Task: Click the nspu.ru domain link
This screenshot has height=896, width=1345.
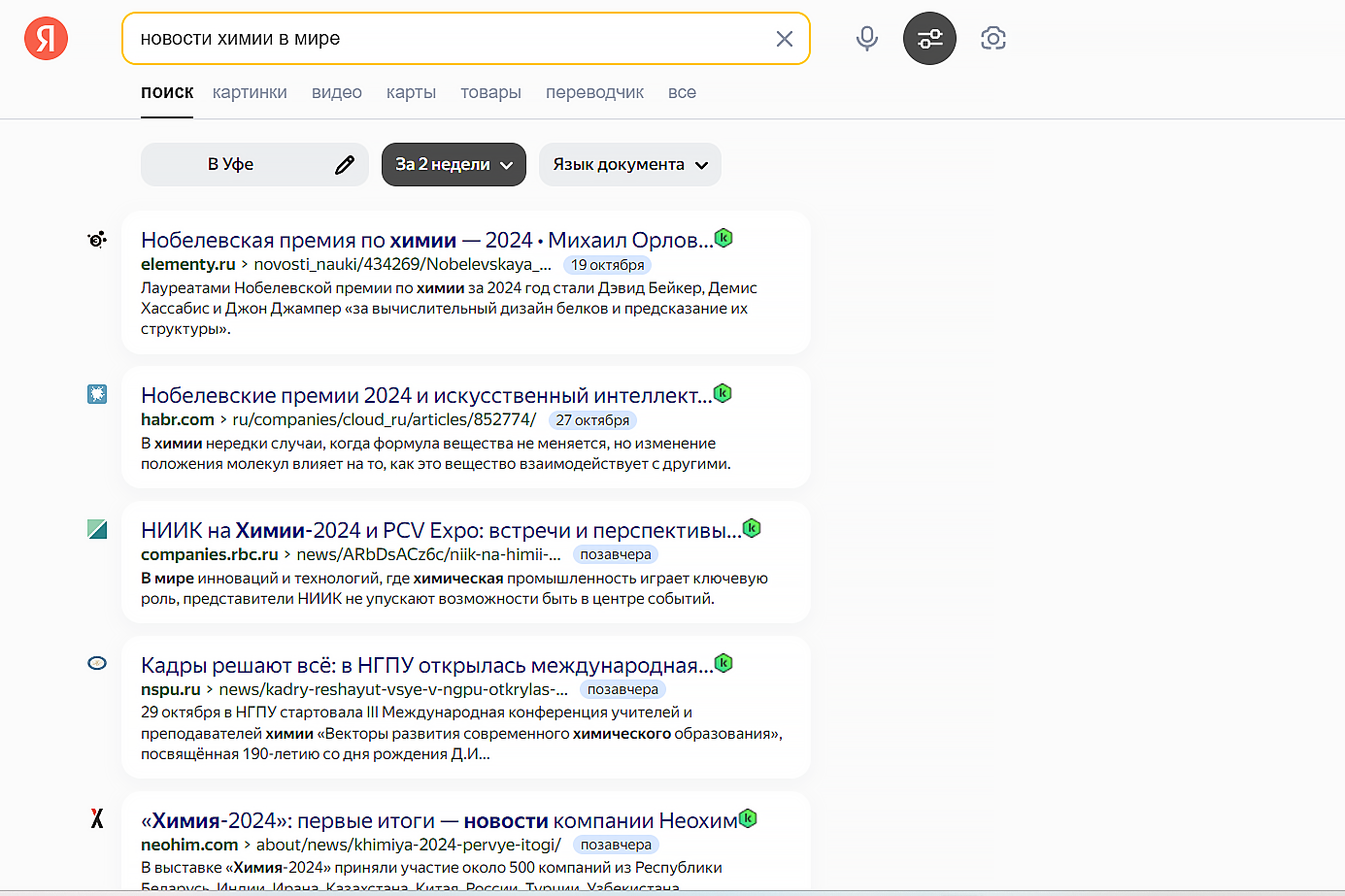Action: click(171, 689)
